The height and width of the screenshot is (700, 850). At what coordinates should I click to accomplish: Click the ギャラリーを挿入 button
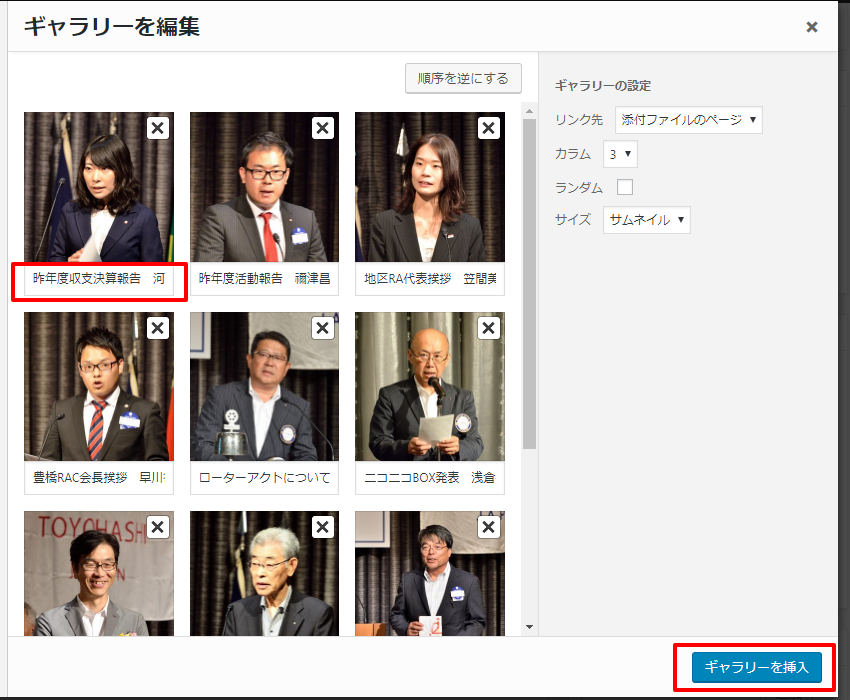coord(756,667)
